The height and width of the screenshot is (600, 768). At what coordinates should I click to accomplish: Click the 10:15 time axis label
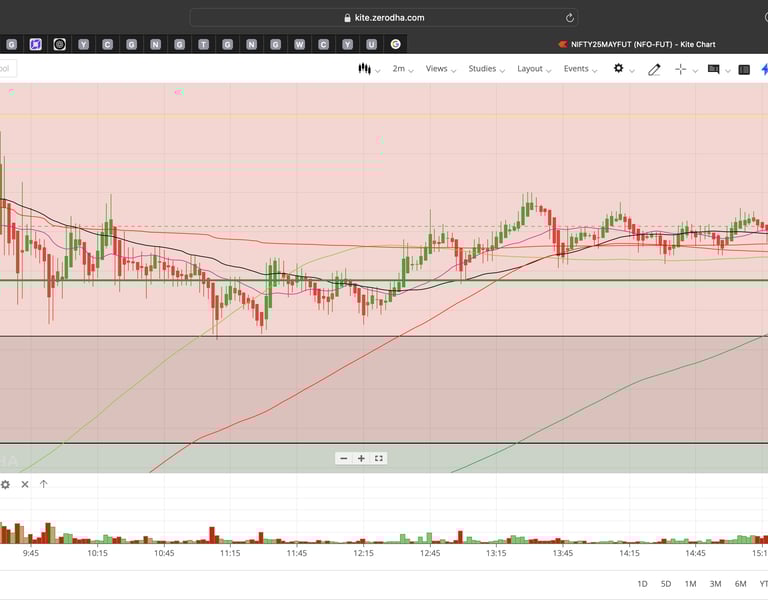97,553
